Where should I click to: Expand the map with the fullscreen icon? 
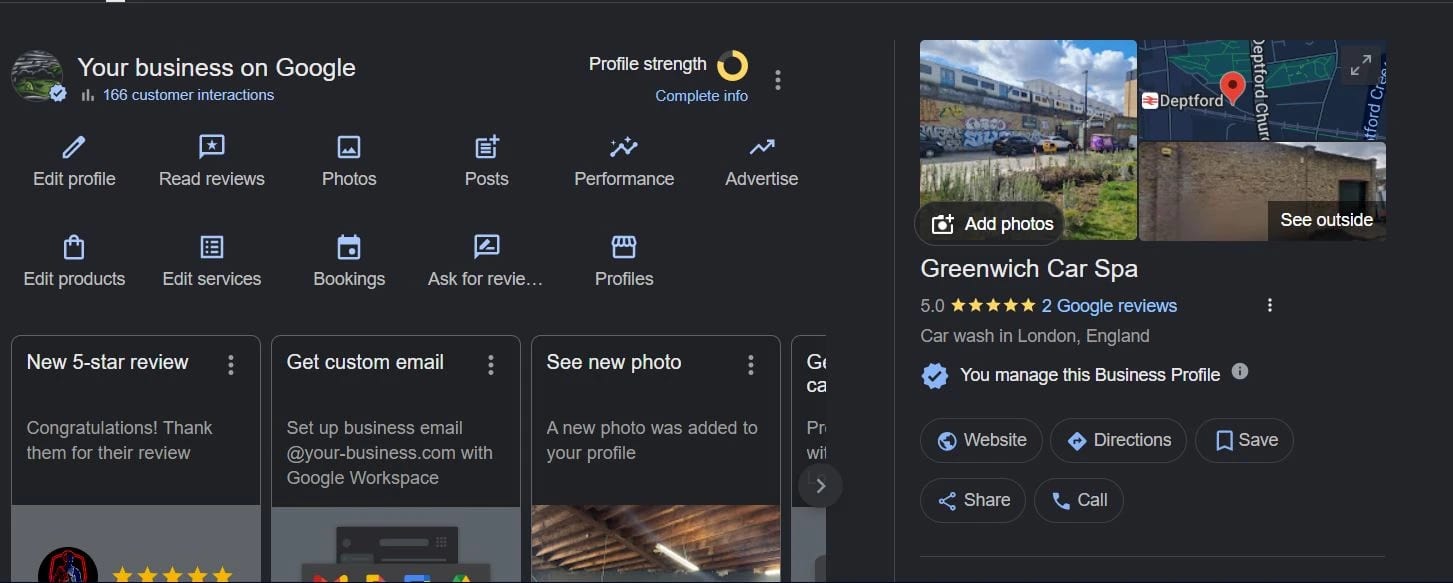coord(1361,66)
